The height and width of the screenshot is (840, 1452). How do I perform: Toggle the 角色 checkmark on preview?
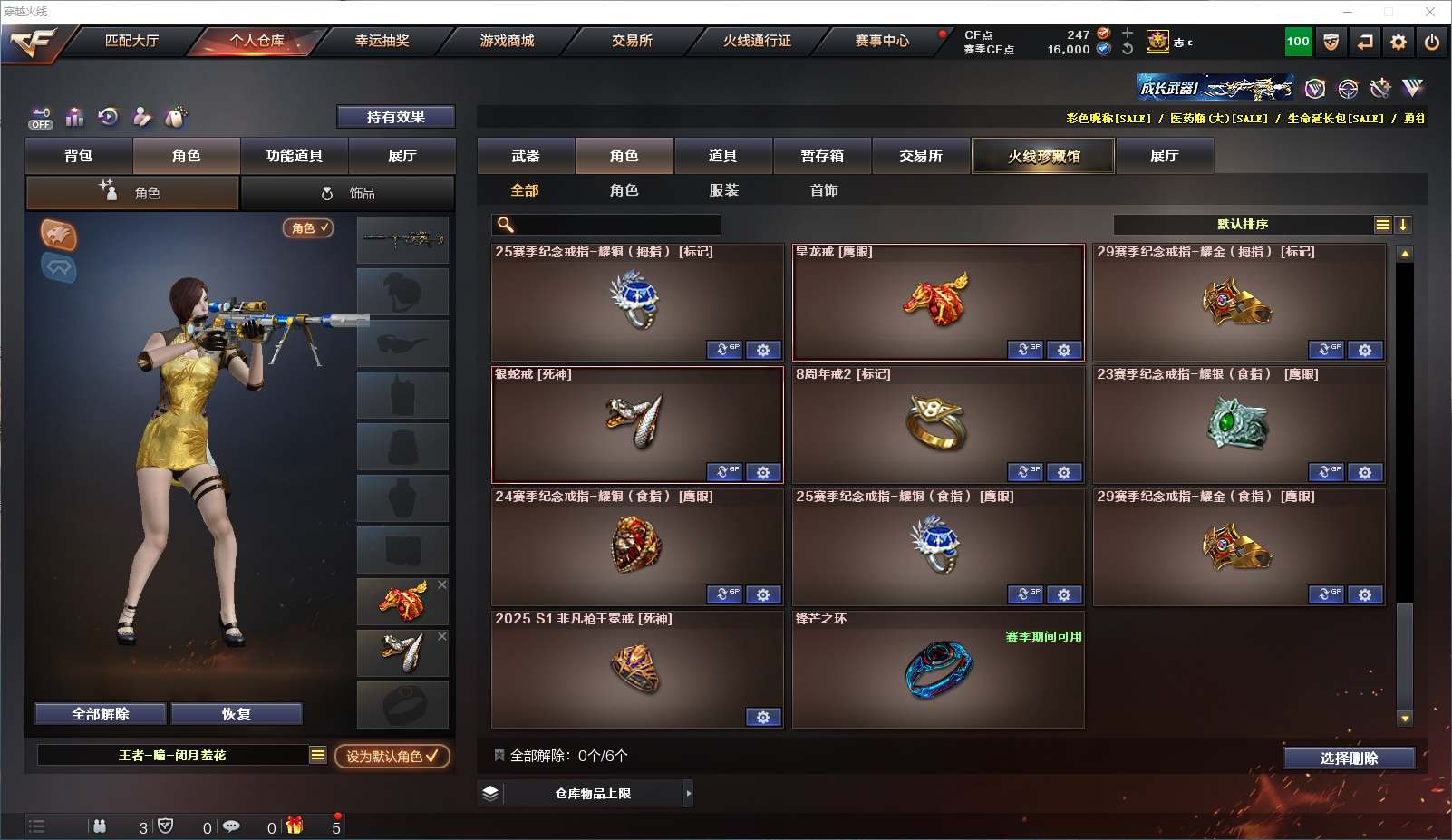pos(308,228)
